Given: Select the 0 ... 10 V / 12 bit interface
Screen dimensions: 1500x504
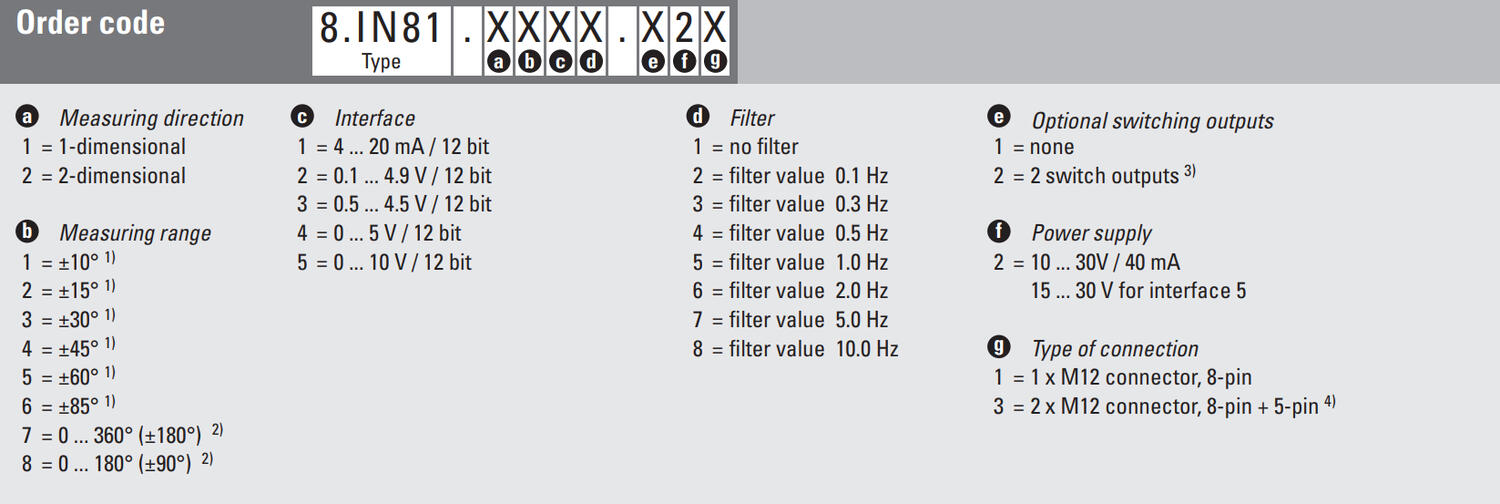Looking at the screenshot, I should pos(384,262).
